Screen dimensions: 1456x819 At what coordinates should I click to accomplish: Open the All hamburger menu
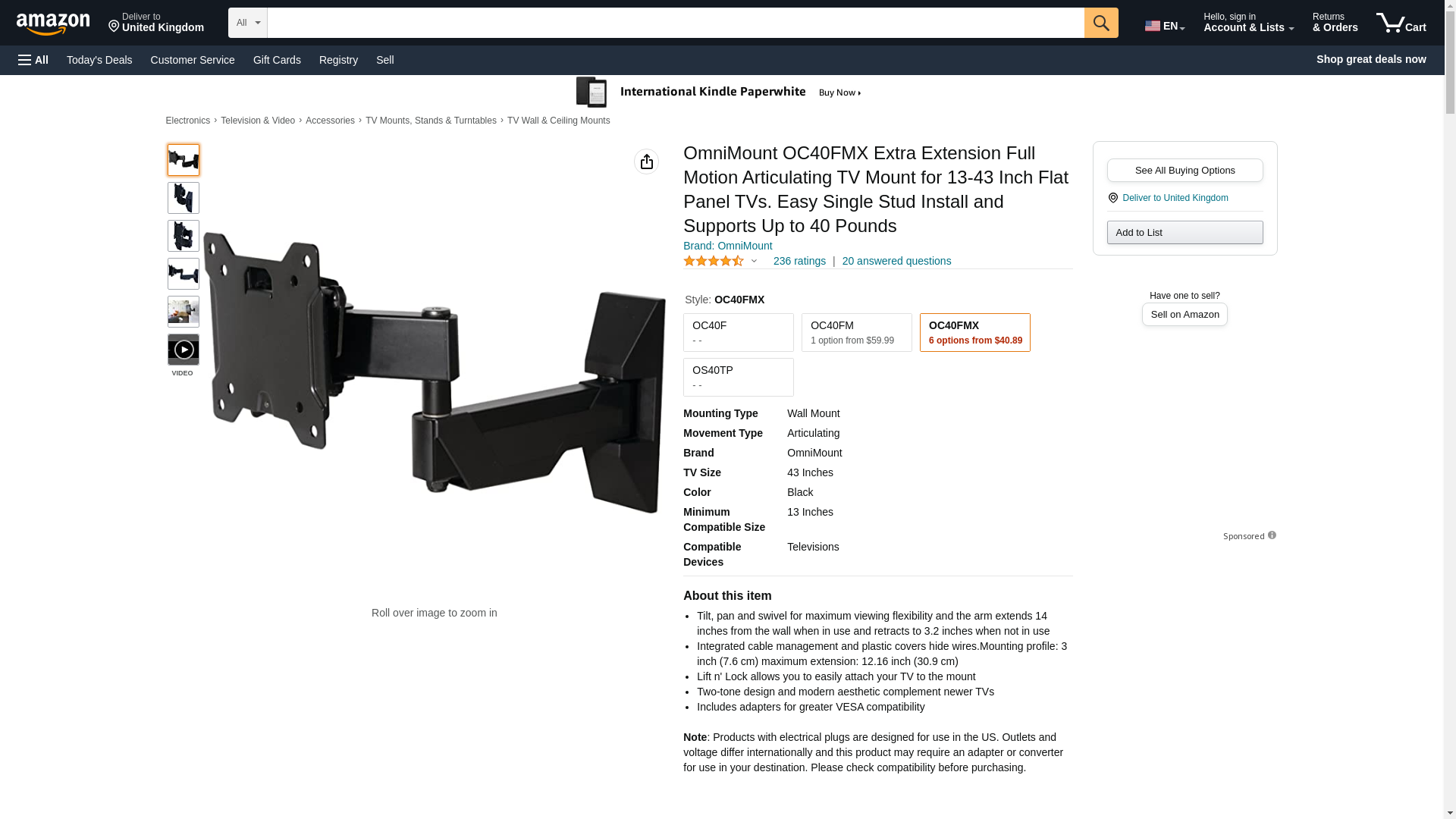coord(33,60)
